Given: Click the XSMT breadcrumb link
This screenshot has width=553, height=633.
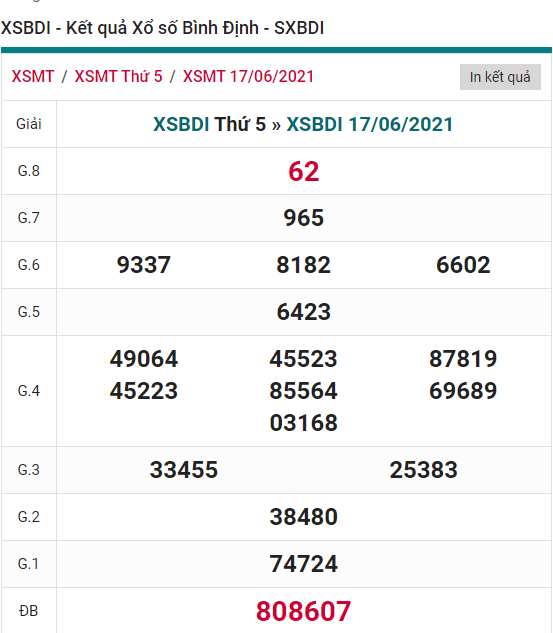Looking at the screenshot, I should [x=33, y=76].
